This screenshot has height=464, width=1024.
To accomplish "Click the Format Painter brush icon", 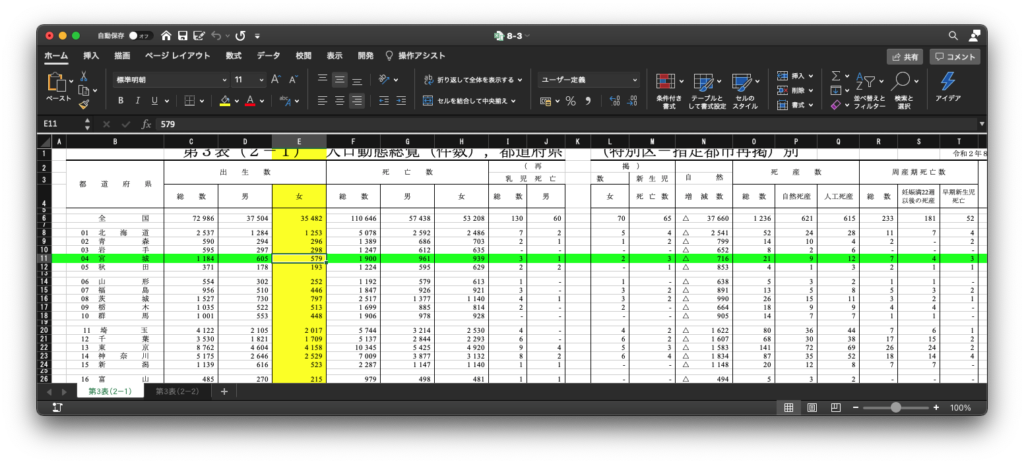I will [84, 104].
